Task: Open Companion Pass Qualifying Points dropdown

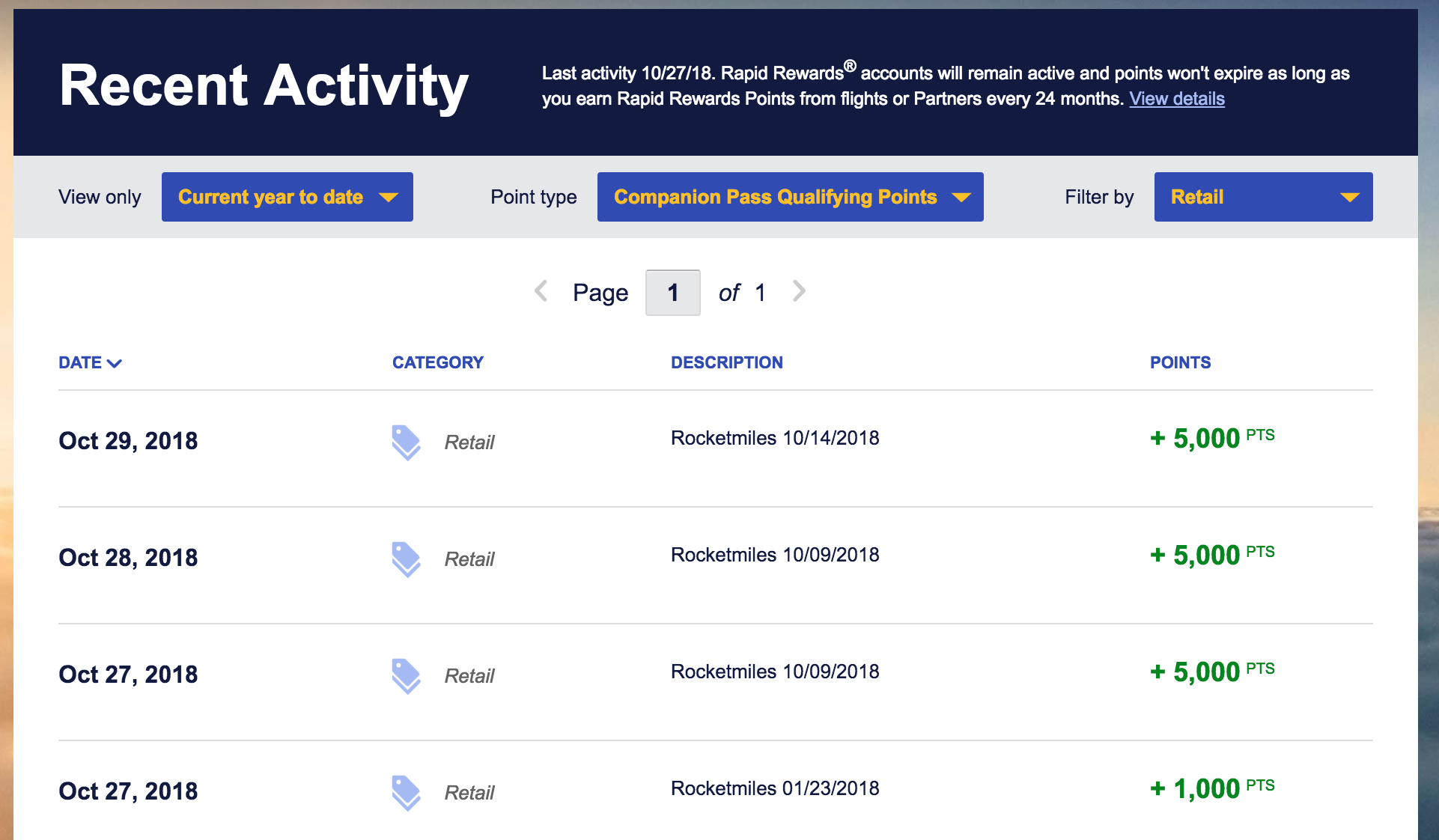Action: [x=790, y=197]
